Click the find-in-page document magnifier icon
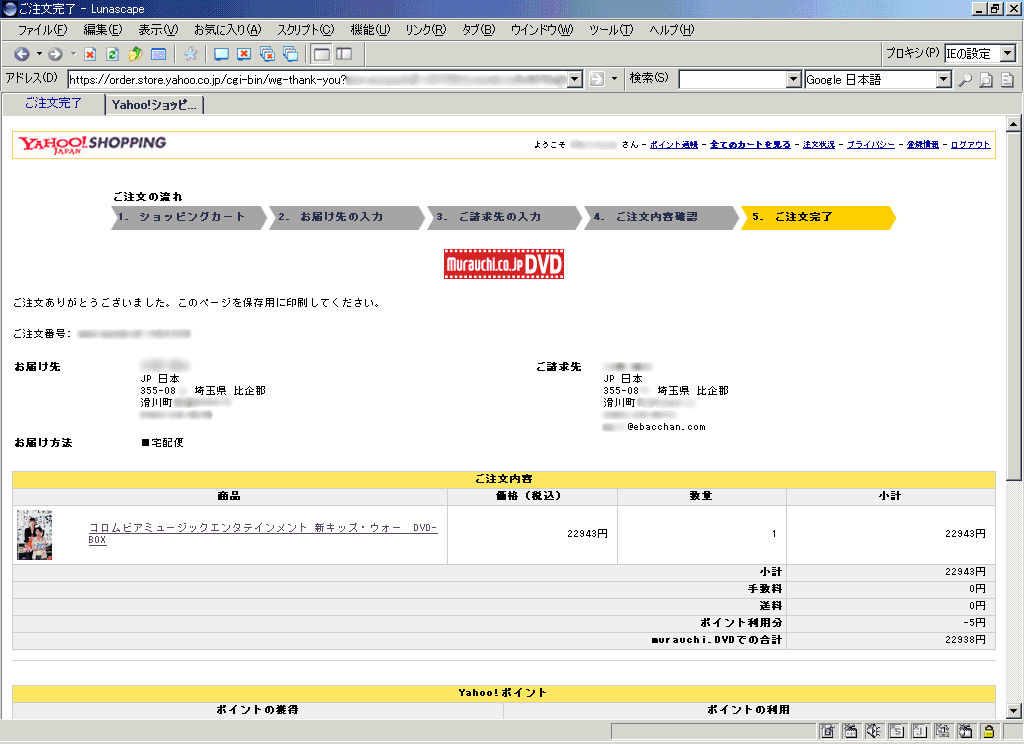The height and width of the screenshot is (744, 1024). click(986, 80)
